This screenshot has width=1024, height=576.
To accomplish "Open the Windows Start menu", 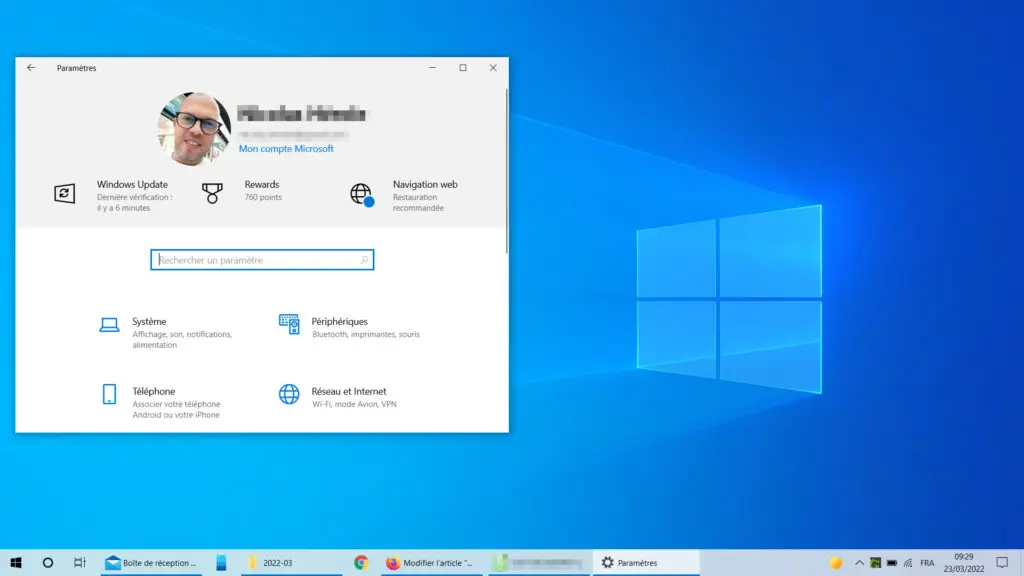I will point(16,562).
